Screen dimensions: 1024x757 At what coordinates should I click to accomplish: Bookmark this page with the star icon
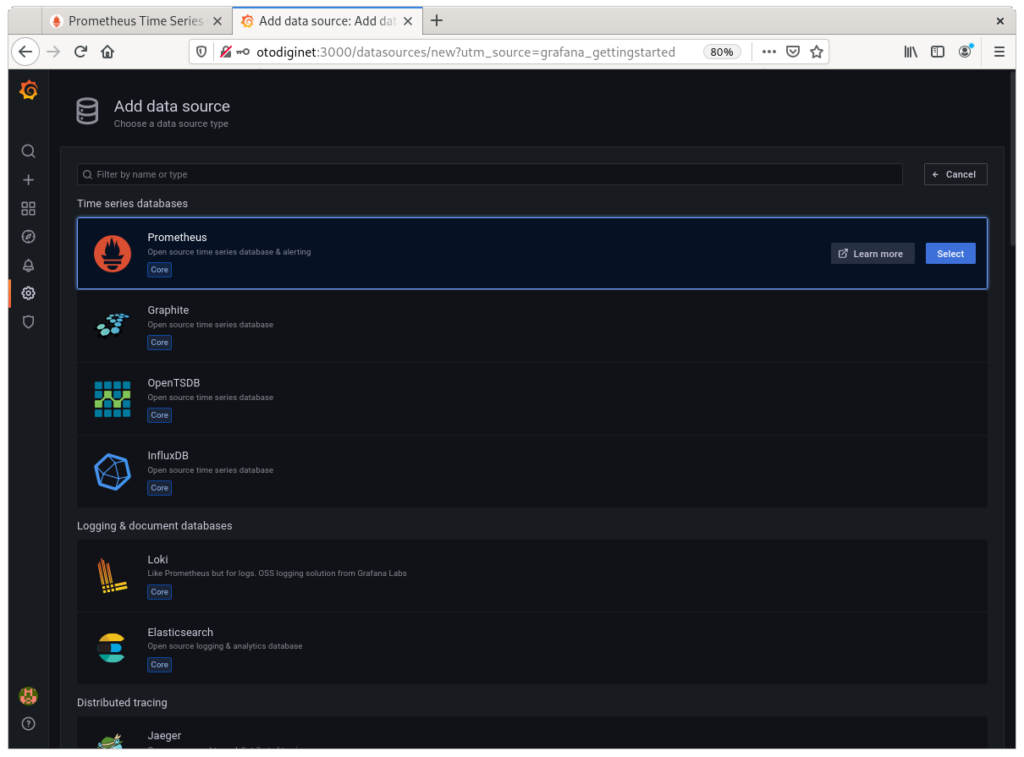816,52
